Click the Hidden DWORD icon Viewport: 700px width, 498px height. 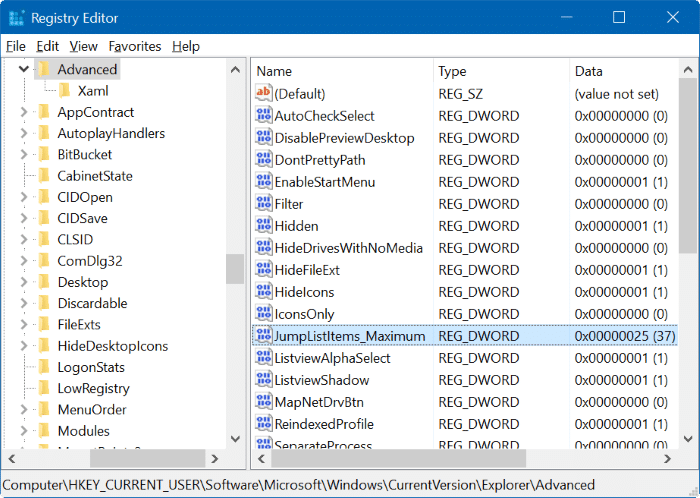tap(263, 225)
